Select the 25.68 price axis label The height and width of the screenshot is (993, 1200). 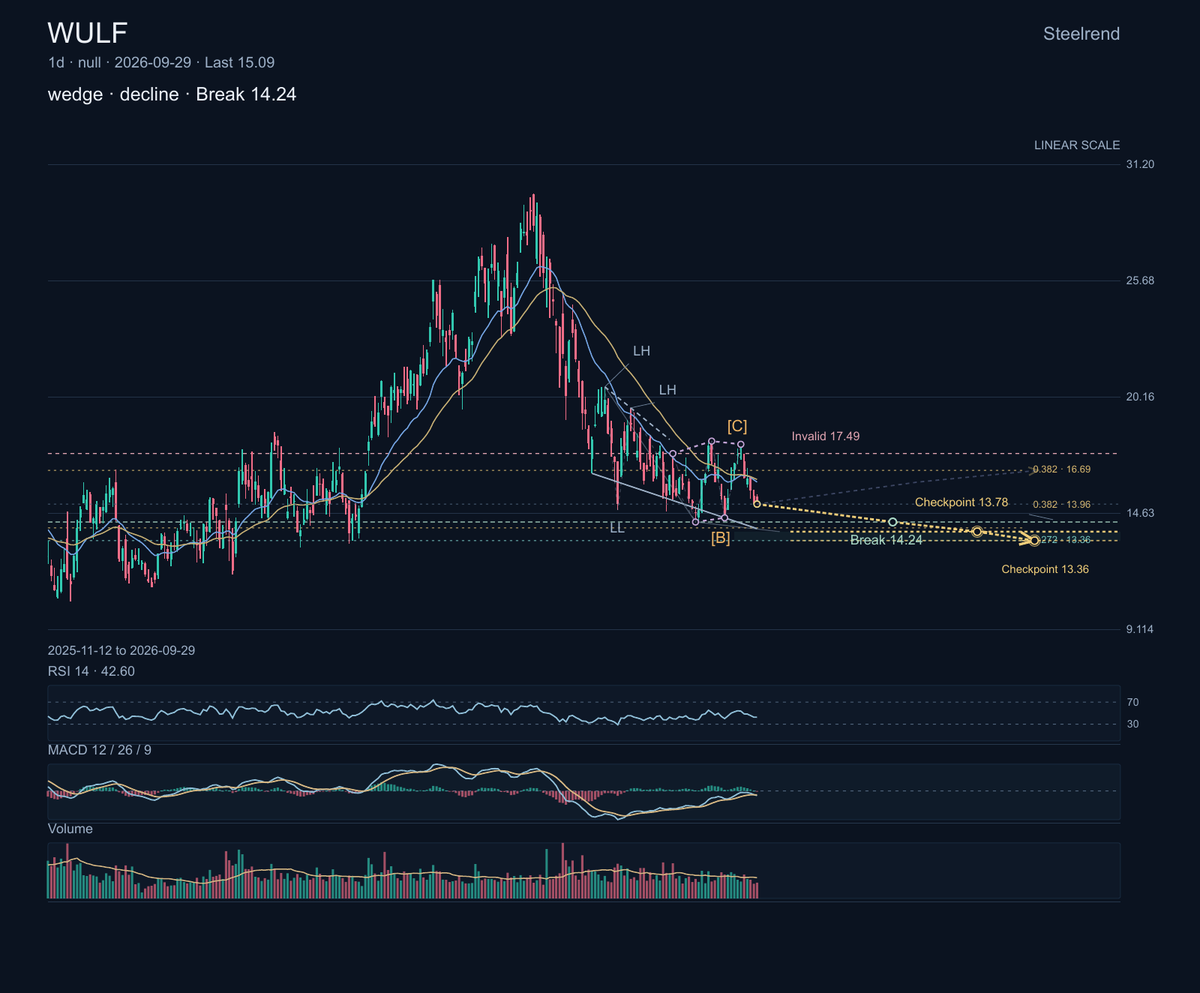point(1141,280)
